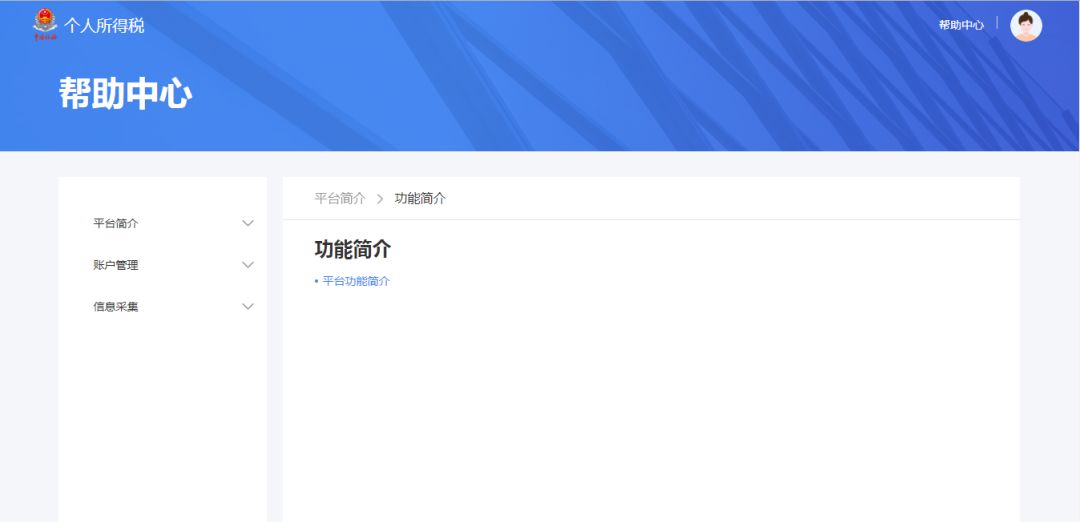Go to 平台简介 in the breadcrumb
This screenshot has width=1080, height=522.
(340, 198)
